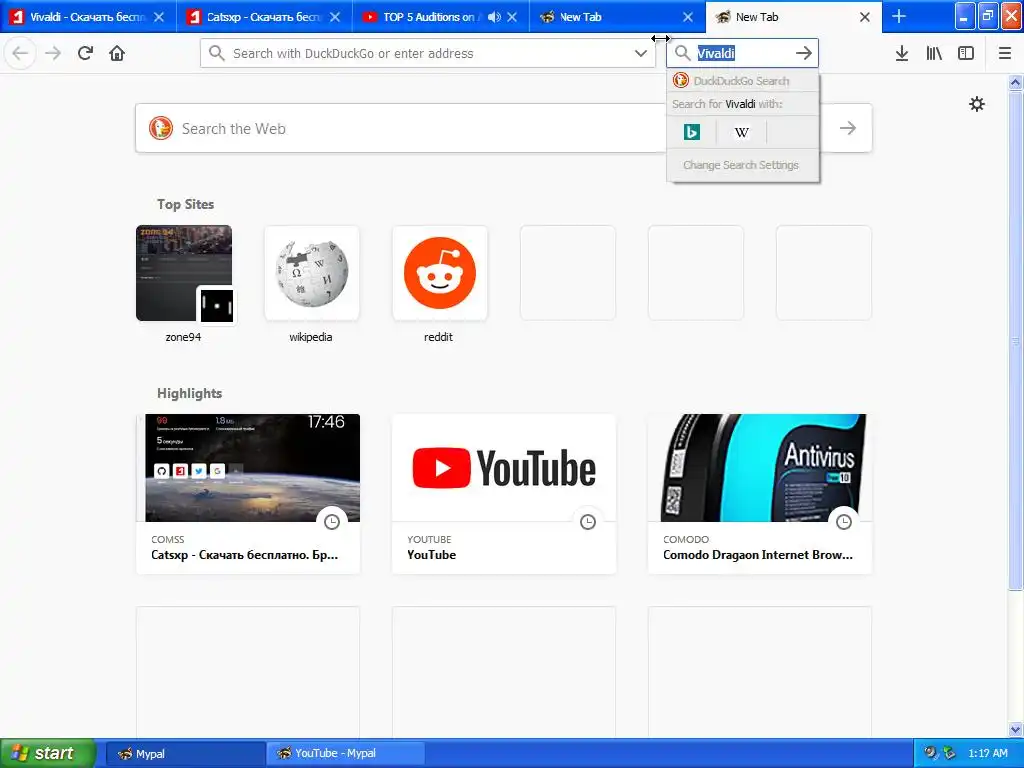
Task: Click history clock on Comodo card
Action: click(x=844, y=522)
